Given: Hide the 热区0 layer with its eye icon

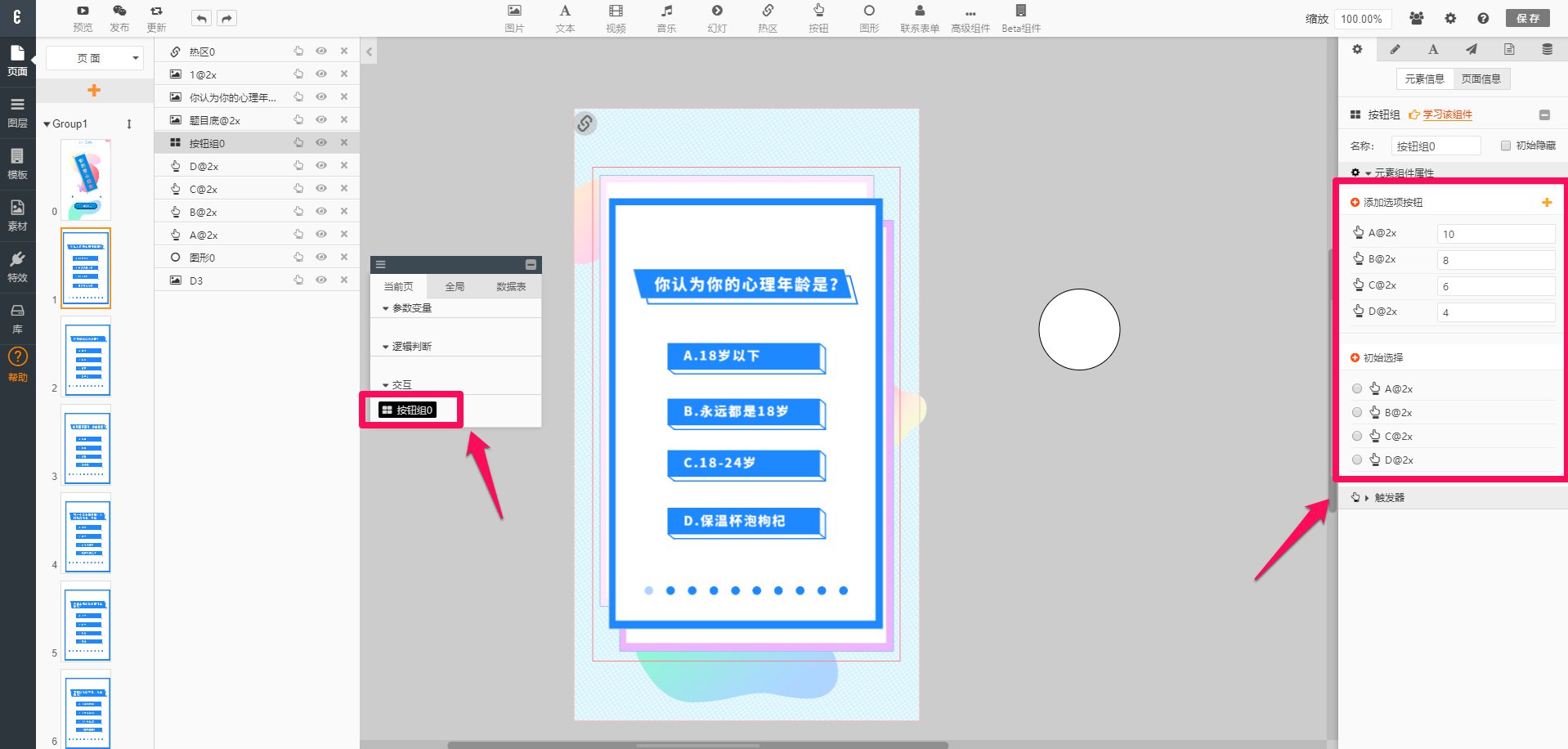Looking at the screenshot, I should coord(321,51).
